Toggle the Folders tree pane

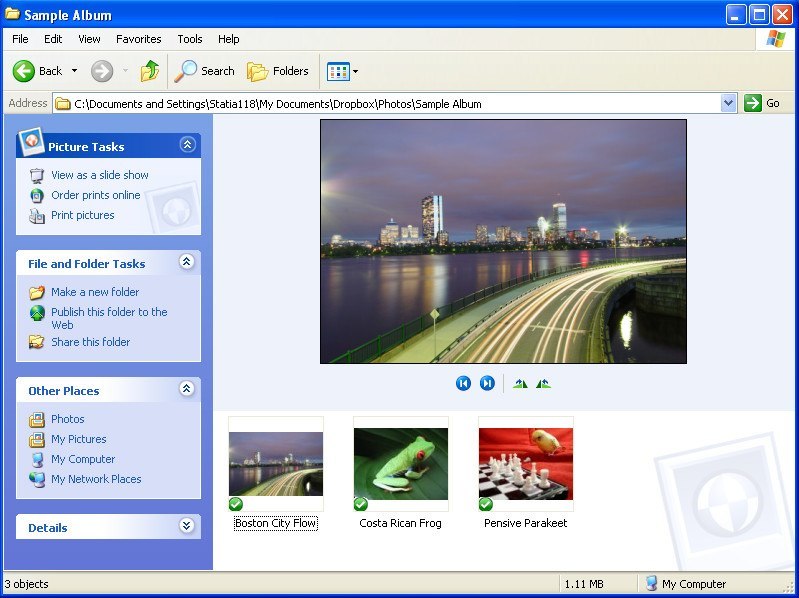point(278,71)
